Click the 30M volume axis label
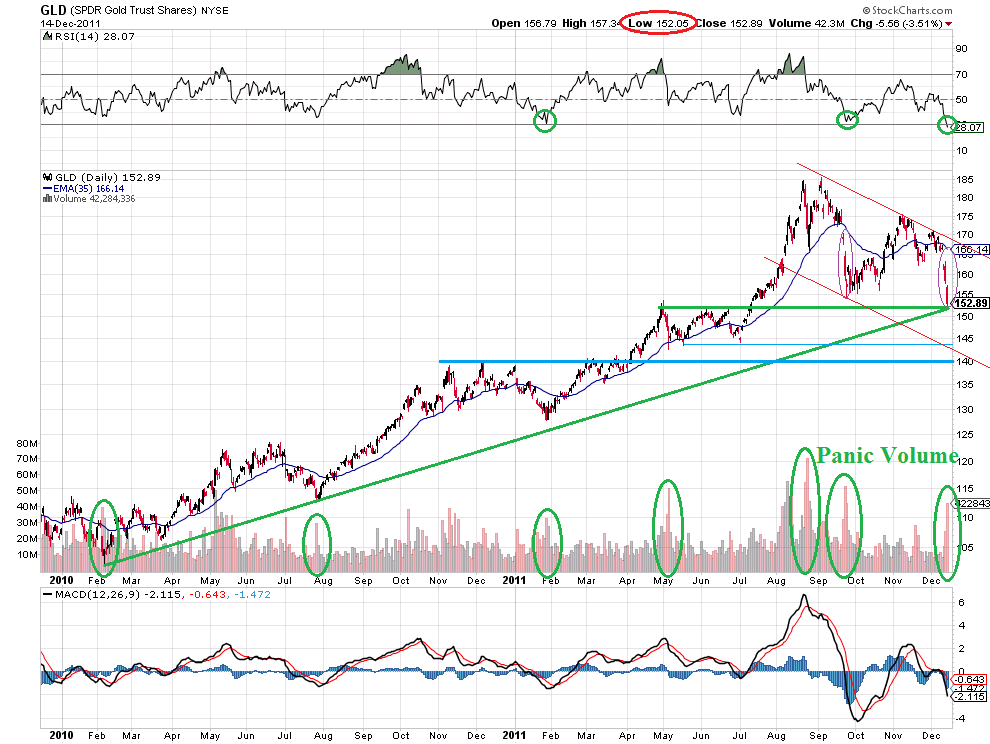 pos(27,523)
